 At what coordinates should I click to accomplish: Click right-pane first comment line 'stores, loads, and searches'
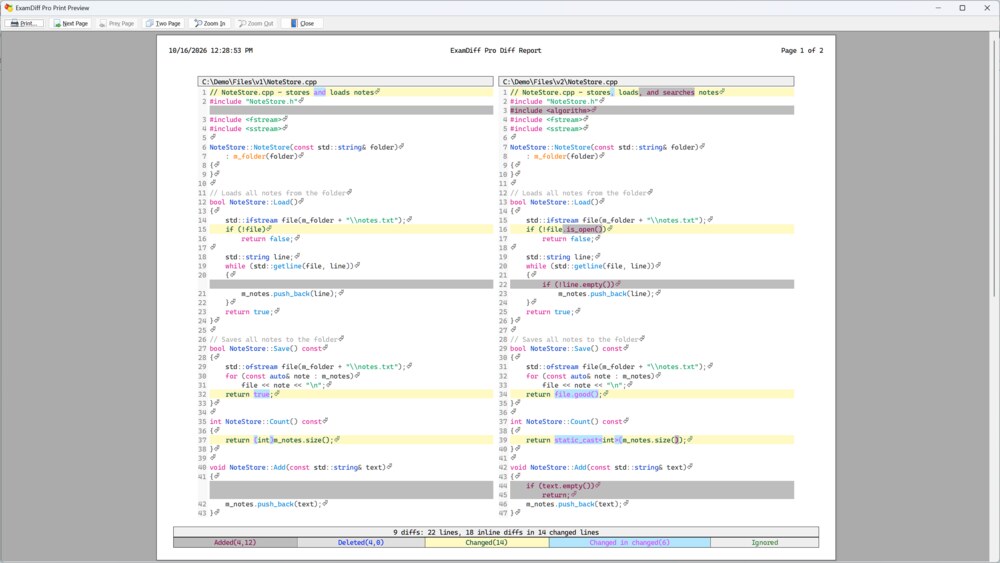651,92
